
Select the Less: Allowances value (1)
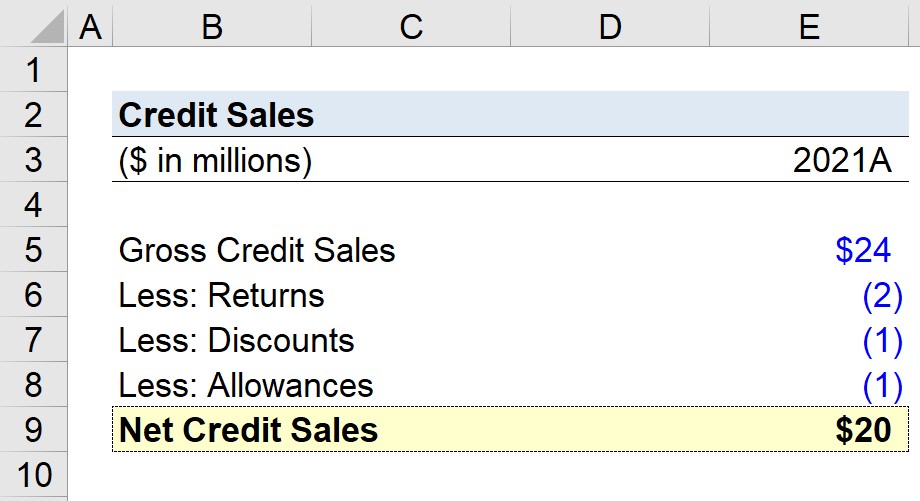pyautogui.click(x=882, y=385)
